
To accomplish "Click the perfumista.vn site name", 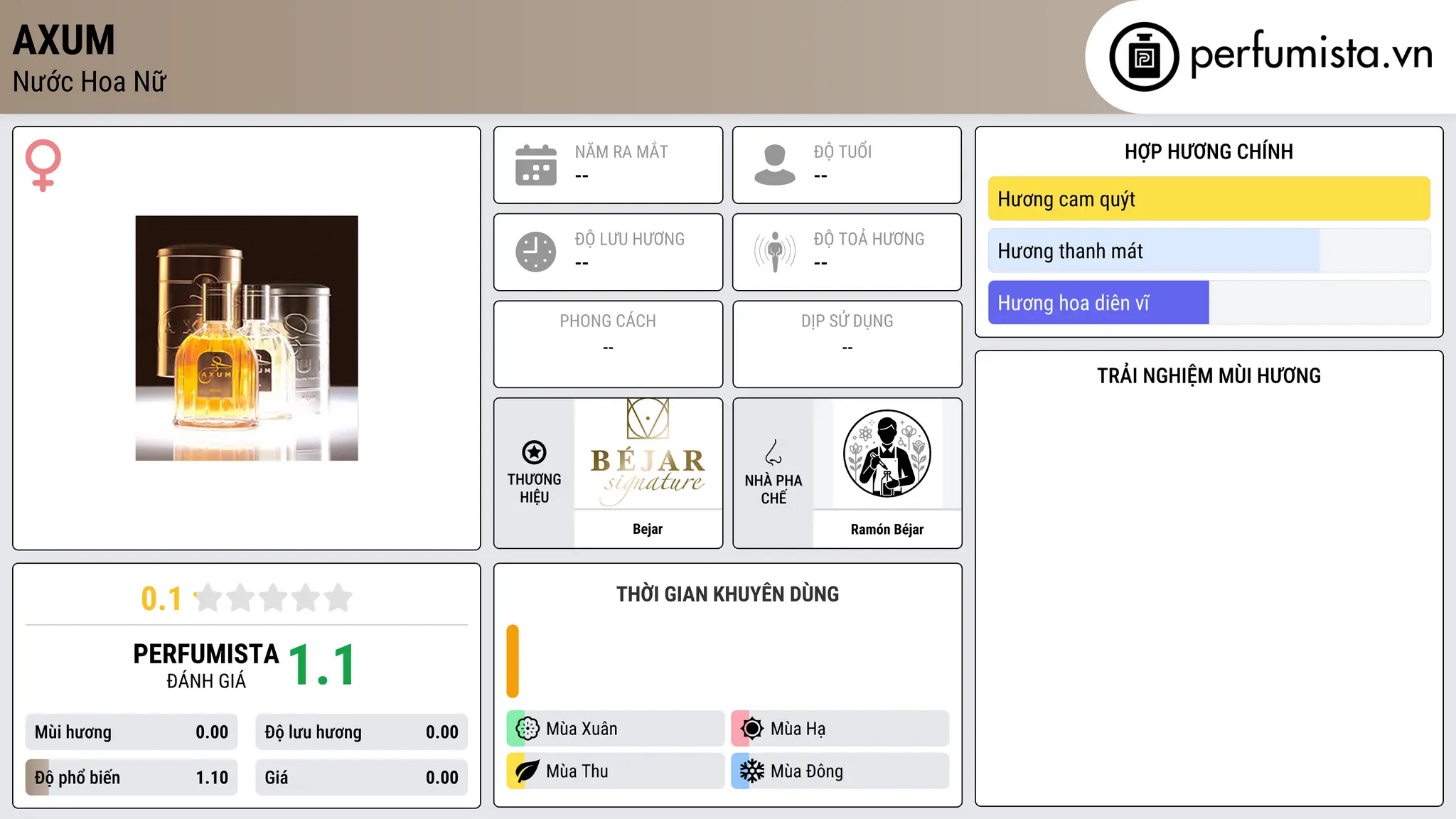I will (x=1311, y=54).
